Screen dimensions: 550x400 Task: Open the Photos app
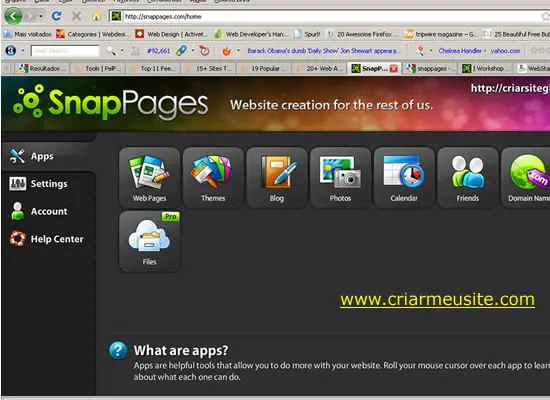pyautogui.click(x=340, y=178)
